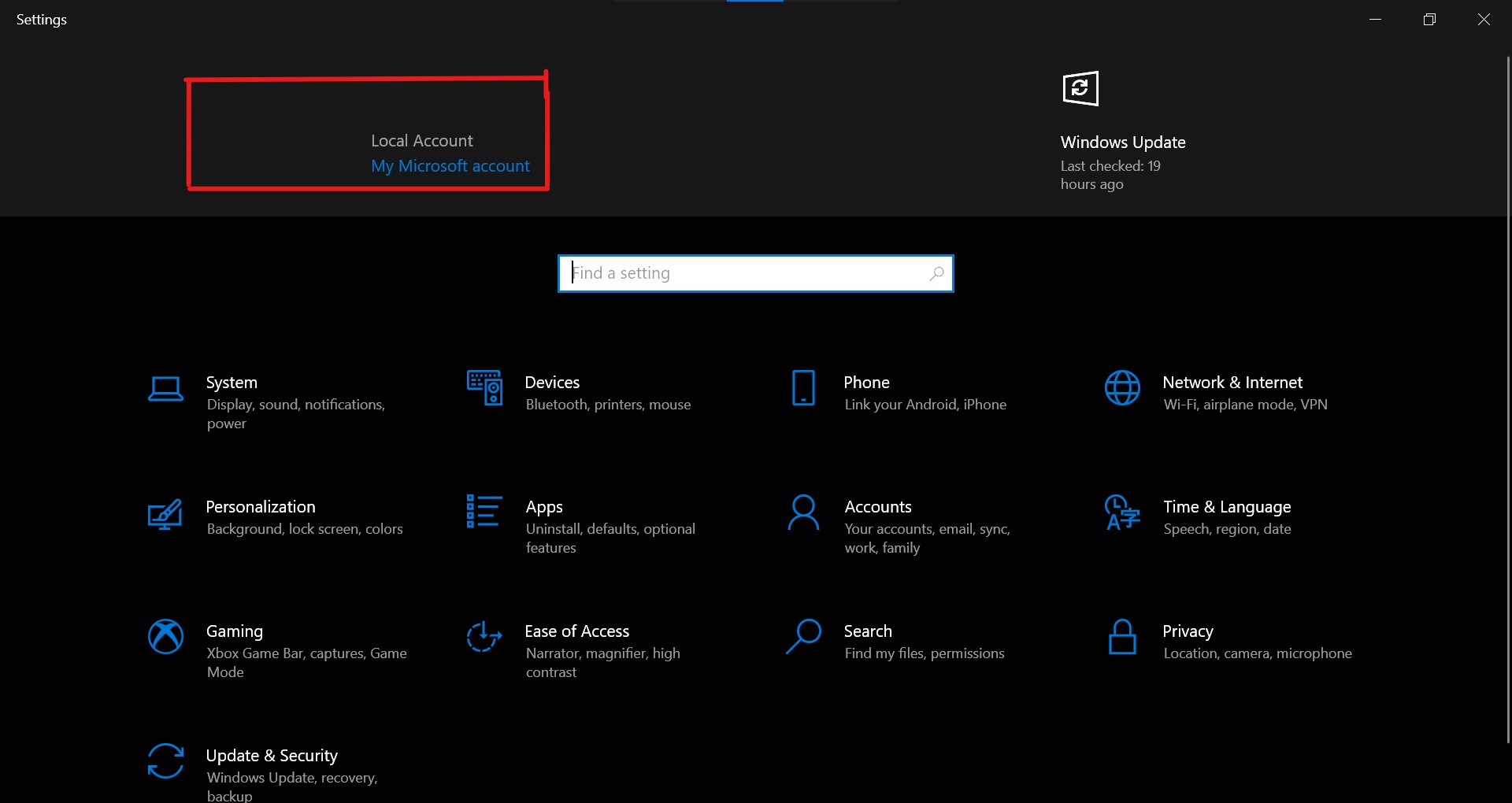Viewport: 1512px width, 803px height.
Task: Click 'Narrator, magnifier, high contrast' text
Action: click(x=602, y=663)
